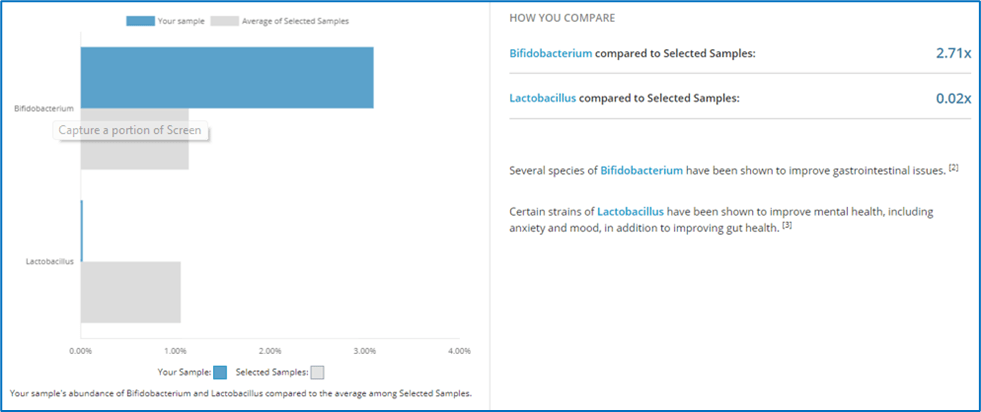Screen dimensions: 981x412
Task: Click the thin blue Lactobacillus sample bar
Action: pos(82,231)
